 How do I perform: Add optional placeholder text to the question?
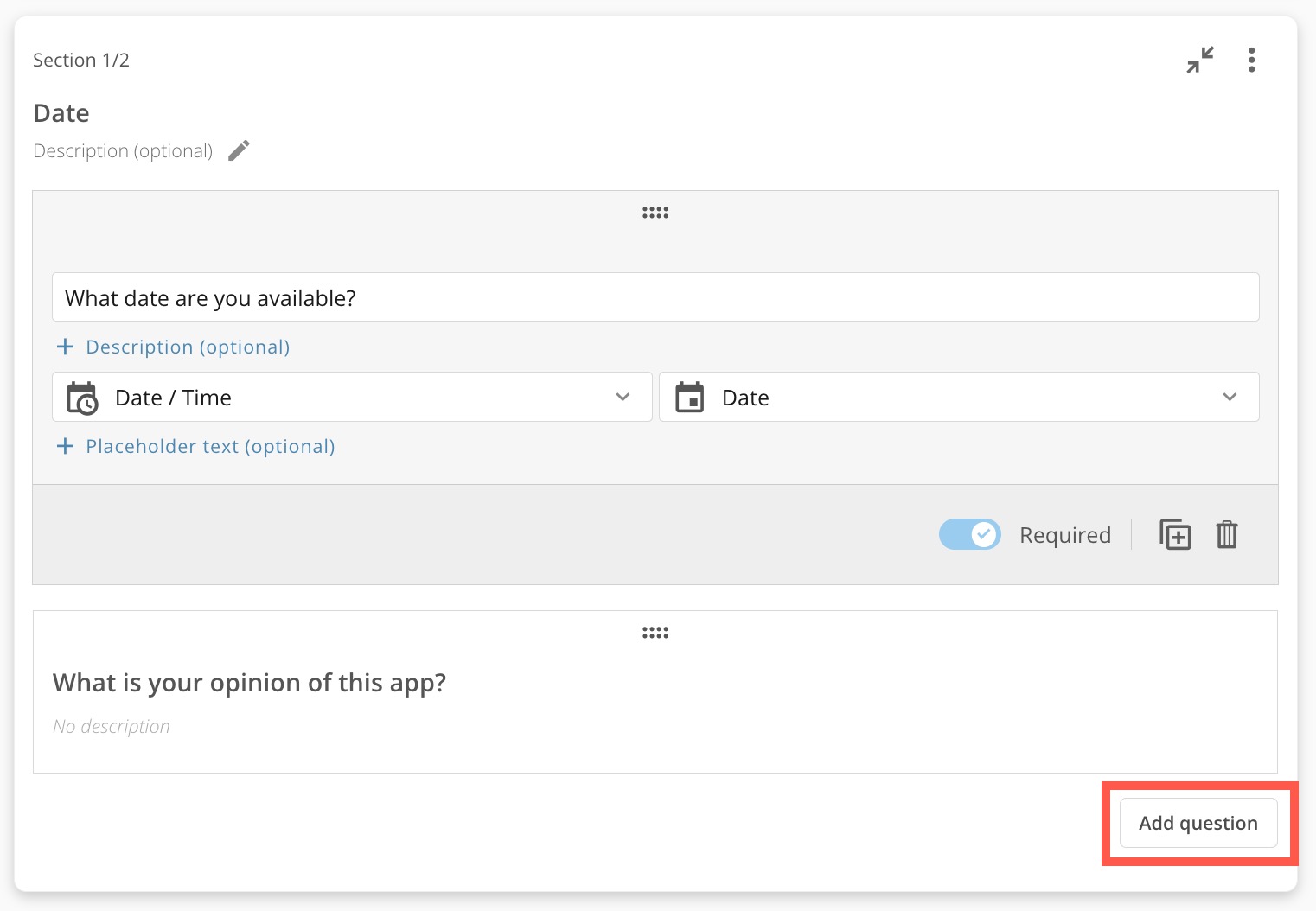tap(209, 447)
